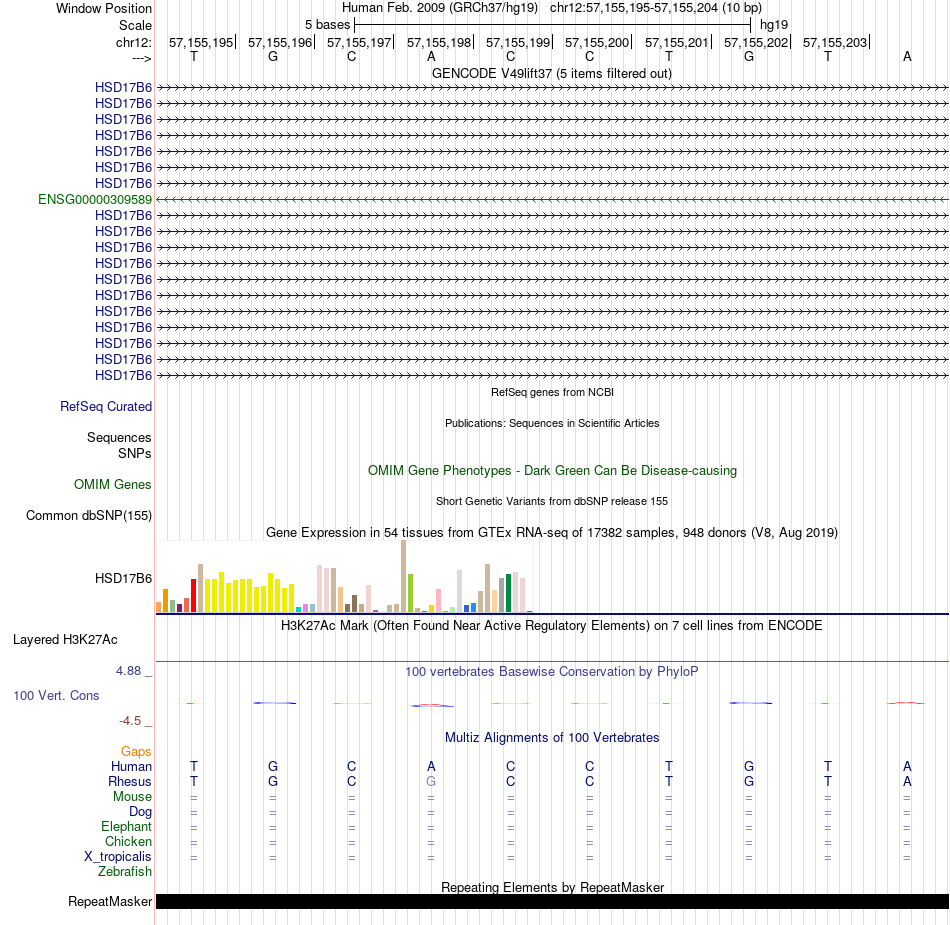Viewport: 950px width, 925px height.
Task: Select the OMIM Genes track label
Action: point(113,485)
